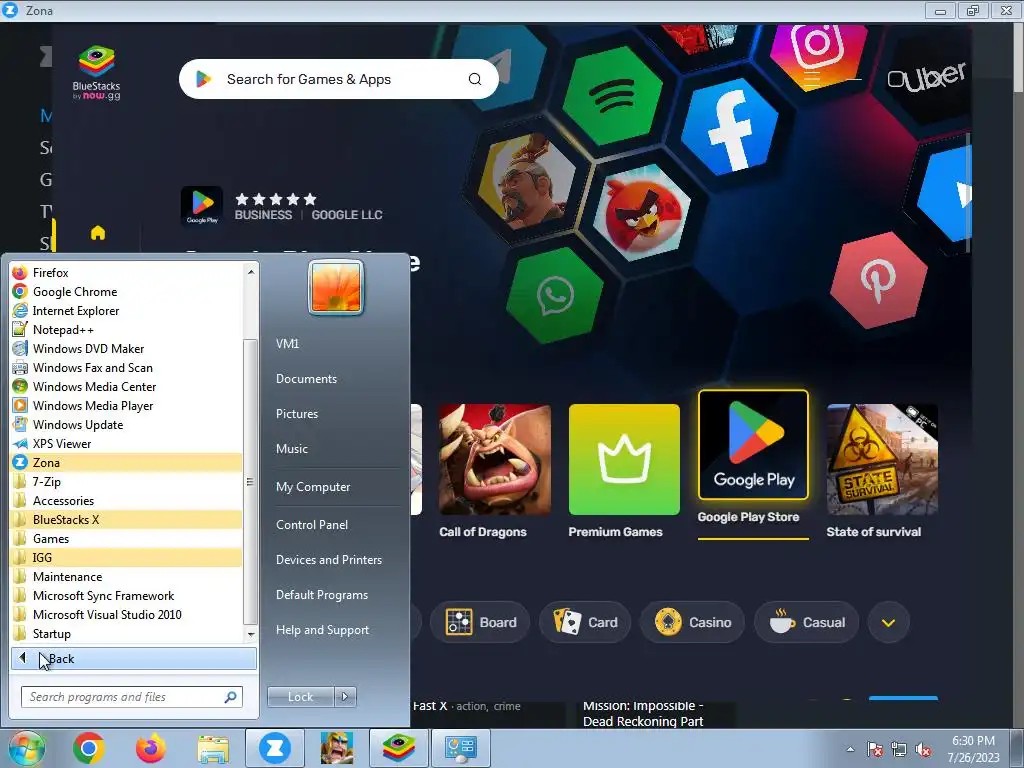Open Windows DVD Maker entry
1024x768 pixels.
point(126,349)
